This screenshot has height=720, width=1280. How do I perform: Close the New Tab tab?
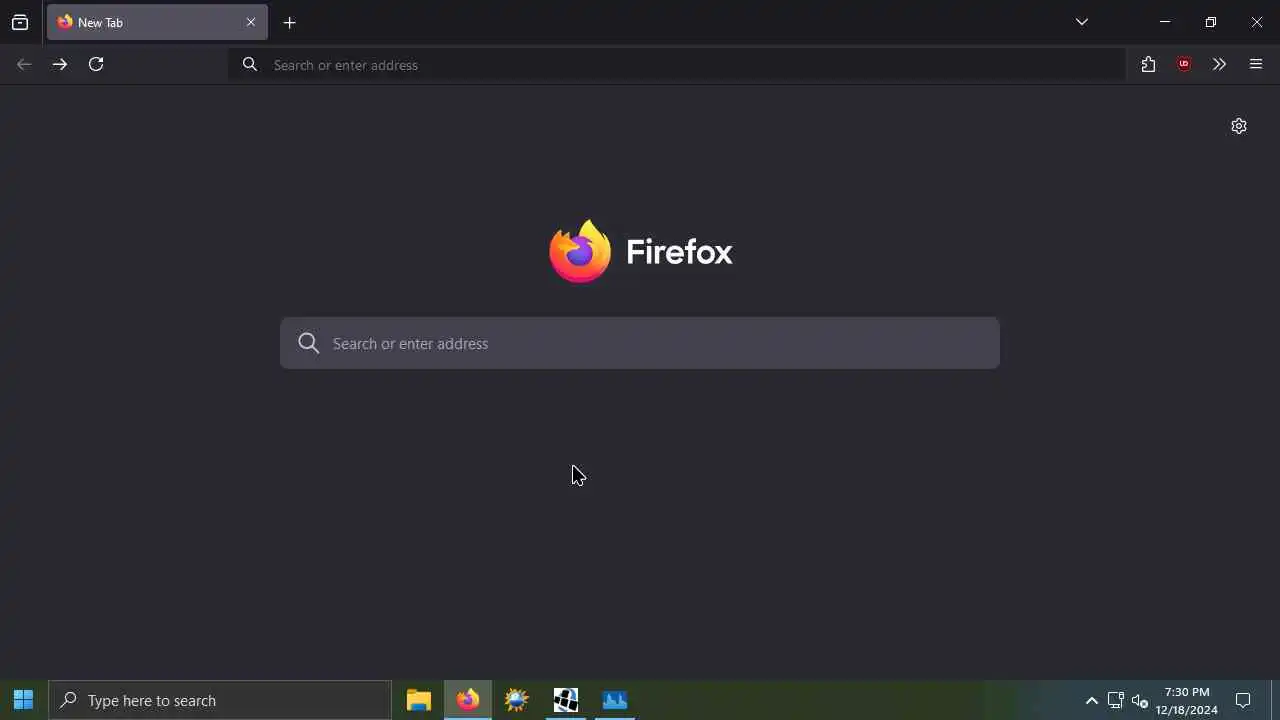coord(251,22)
